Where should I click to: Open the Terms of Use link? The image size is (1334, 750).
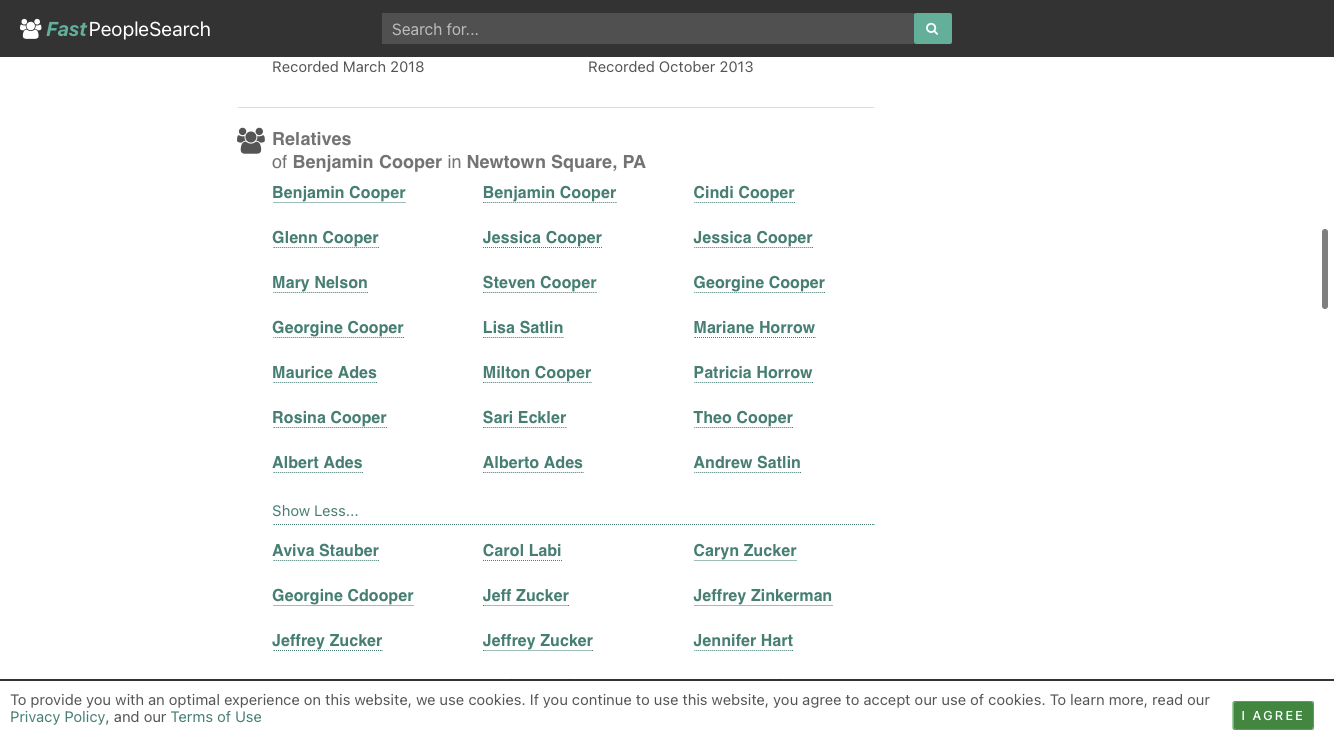coord(216,717)
